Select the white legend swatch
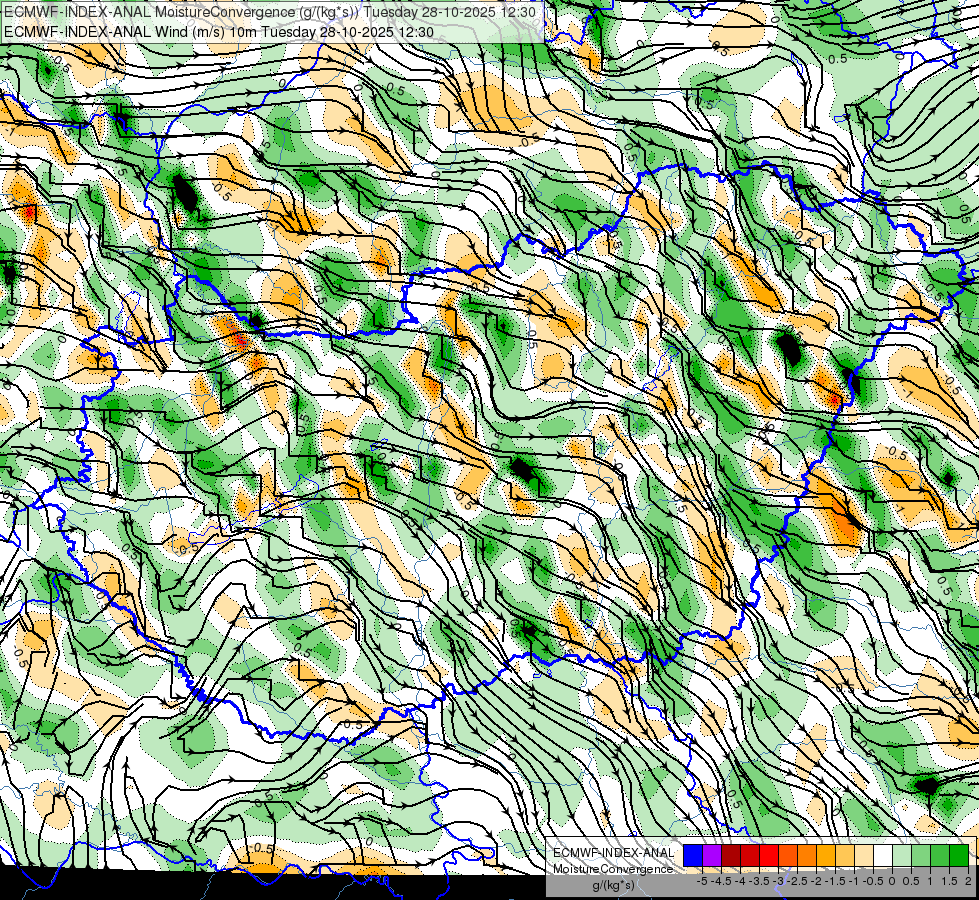This screenshot has width=979, height=900. pos(883,856)
